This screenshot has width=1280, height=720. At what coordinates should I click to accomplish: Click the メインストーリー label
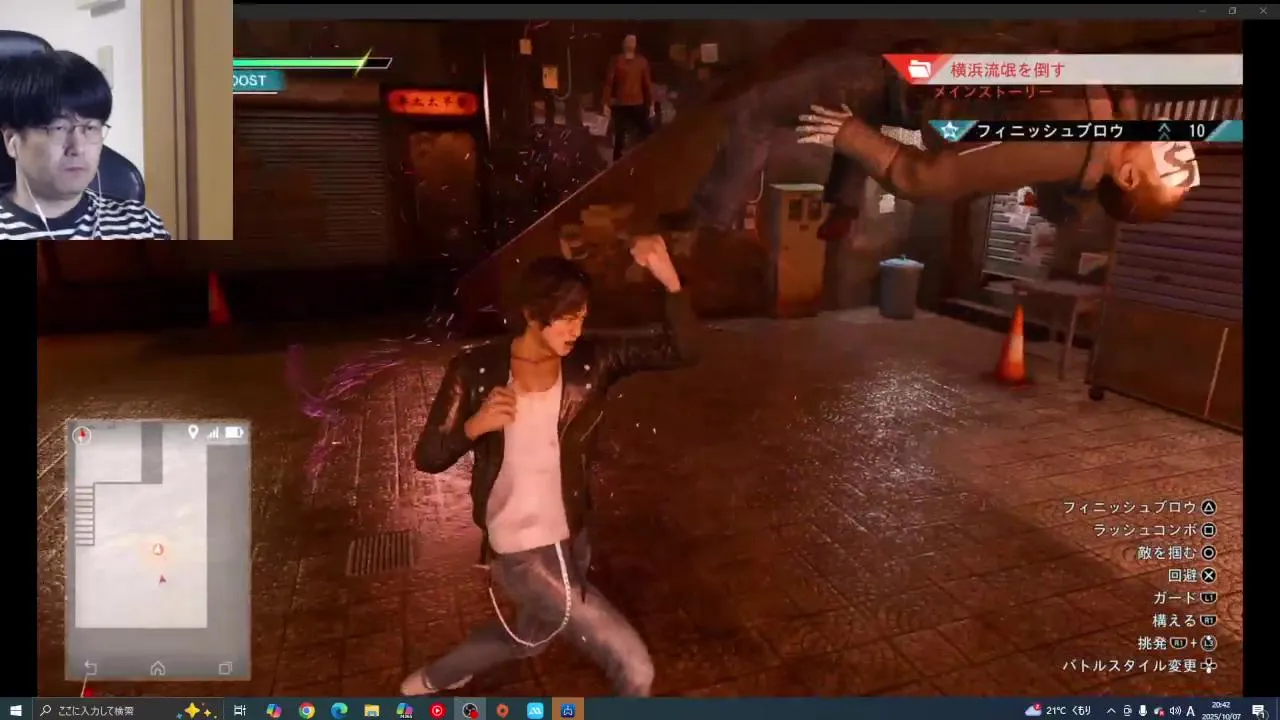pyautogui.click(x=992, y=92)
